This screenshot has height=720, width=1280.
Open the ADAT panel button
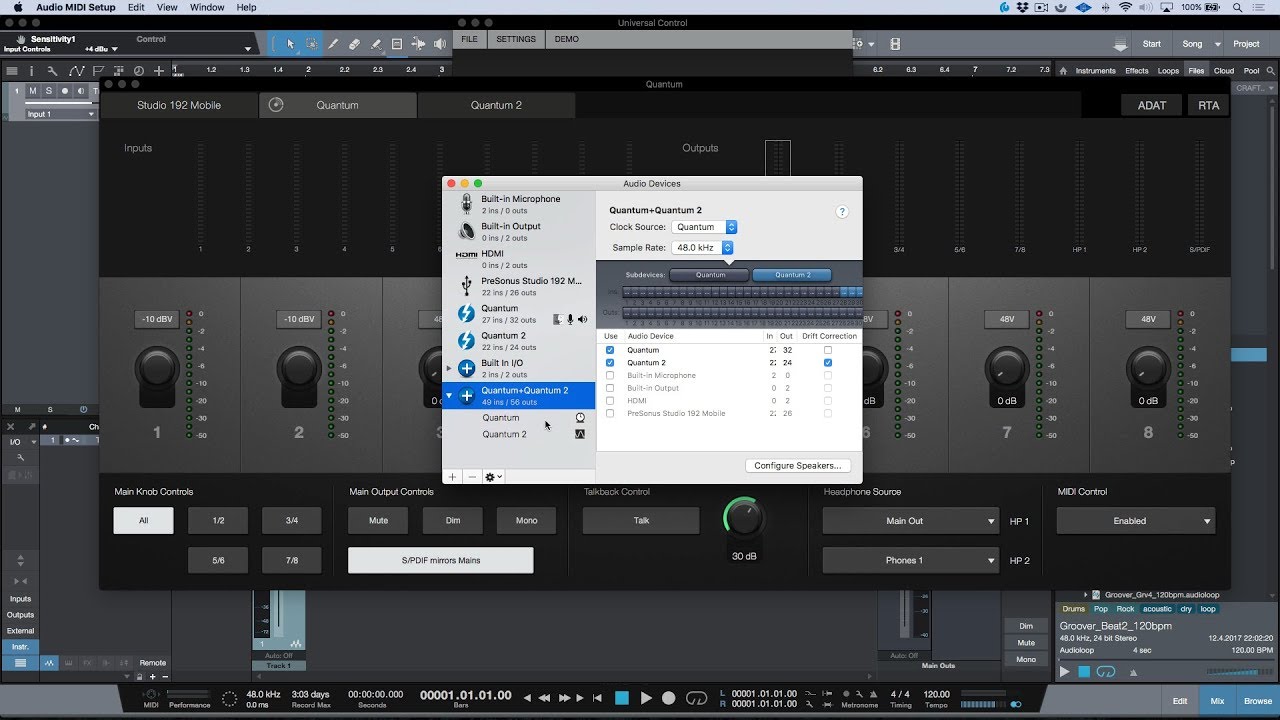tap(1152, 105)
